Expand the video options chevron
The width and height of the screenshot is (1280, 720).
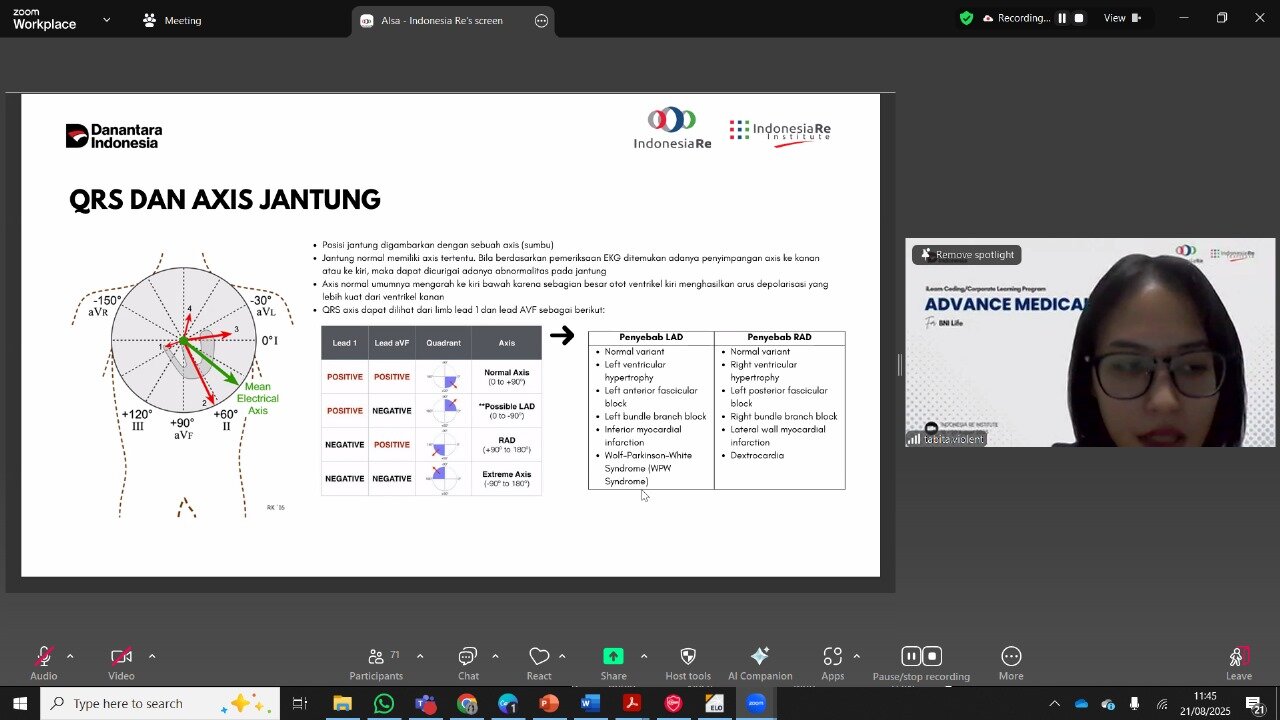[x=152, y=656]
